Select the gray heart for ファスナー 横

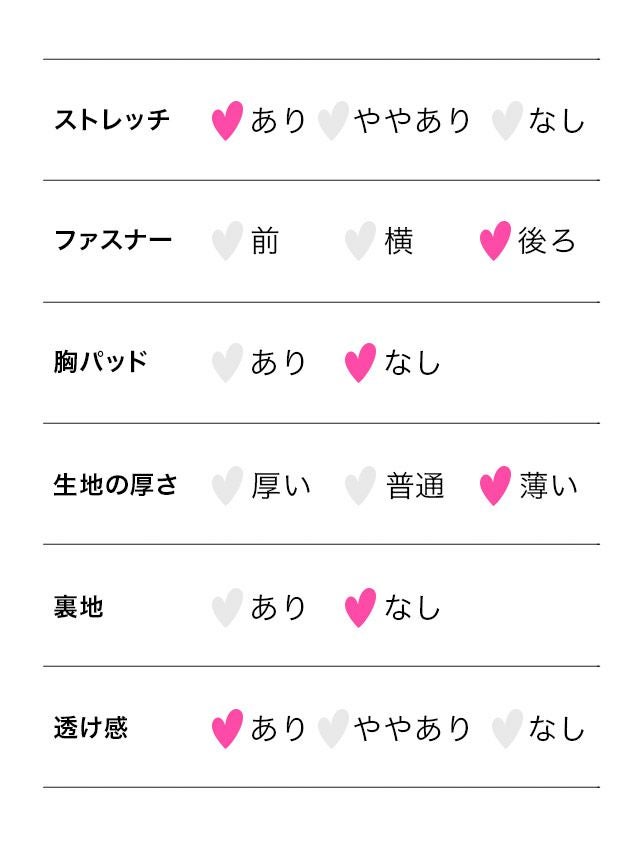tap(360, 242)
